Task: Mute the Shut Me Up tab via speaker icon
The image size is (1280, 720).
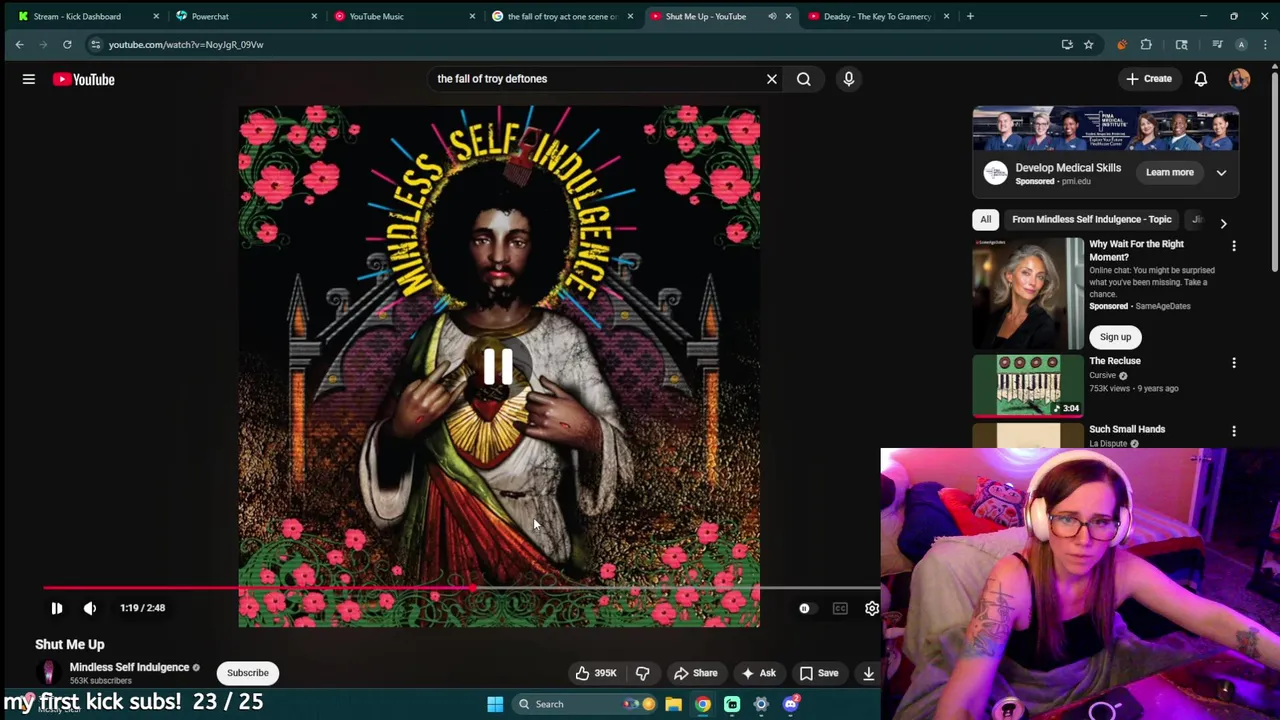Action: pyautogui.click(x=772, y=16)
